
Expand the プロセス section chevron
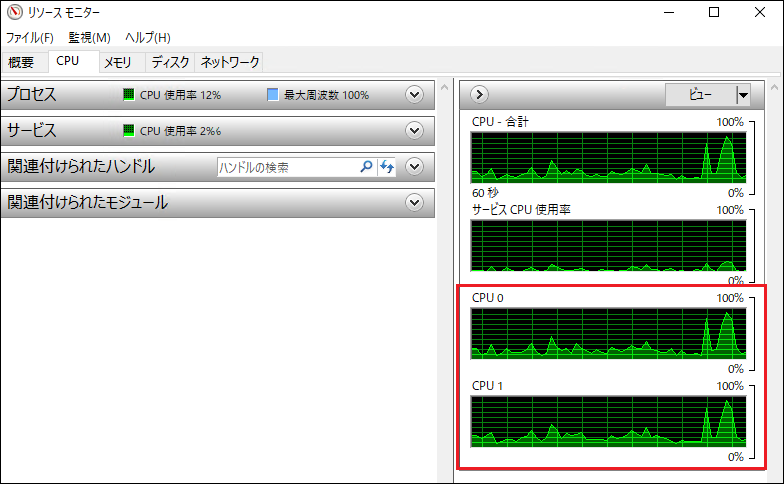pos(416,95)
